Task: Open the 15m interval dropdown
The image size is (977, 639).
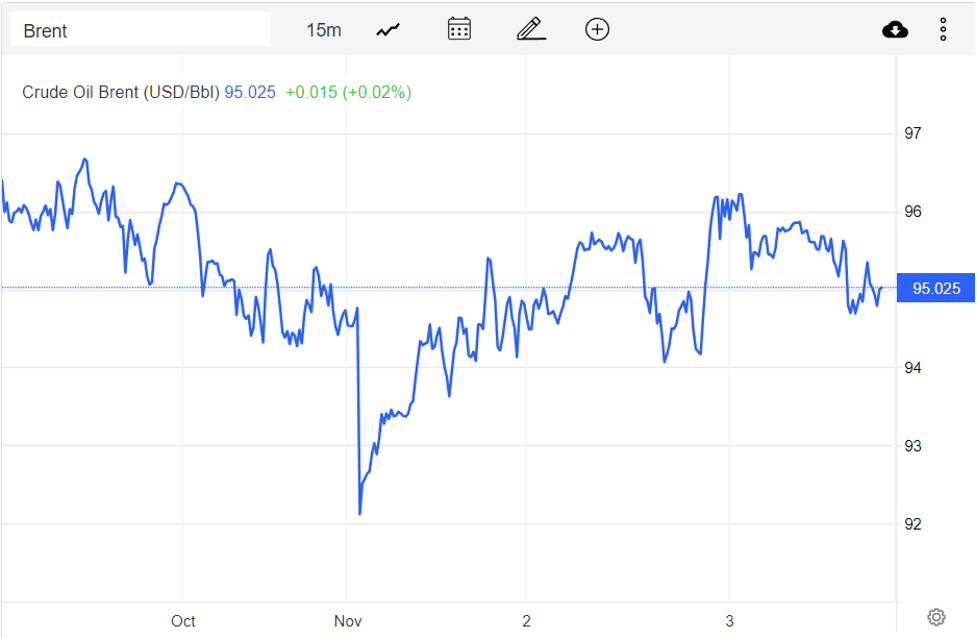Action: pos(323,30)
